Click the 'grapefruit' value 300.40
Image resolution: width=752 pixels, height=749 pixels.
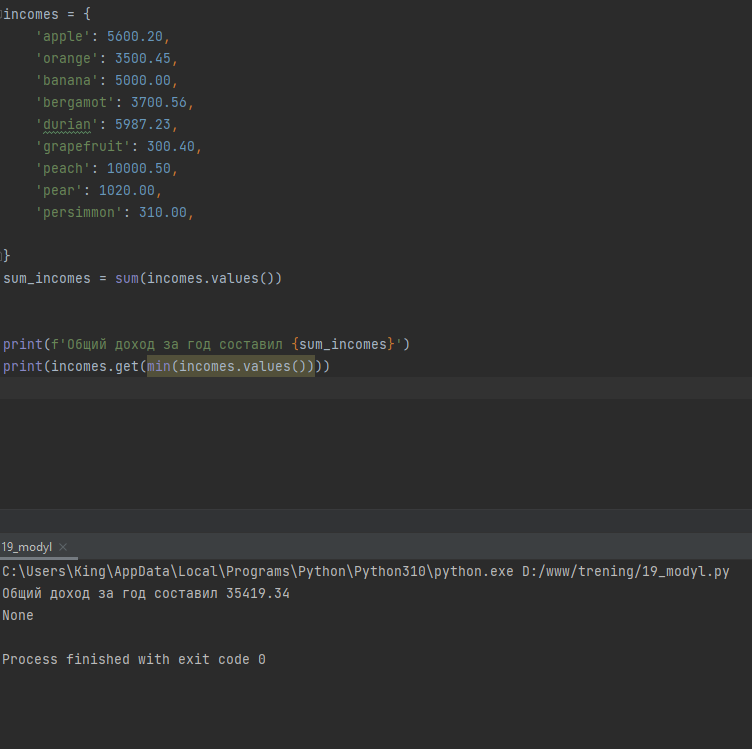pyautogui.click(x=171, y=146)
